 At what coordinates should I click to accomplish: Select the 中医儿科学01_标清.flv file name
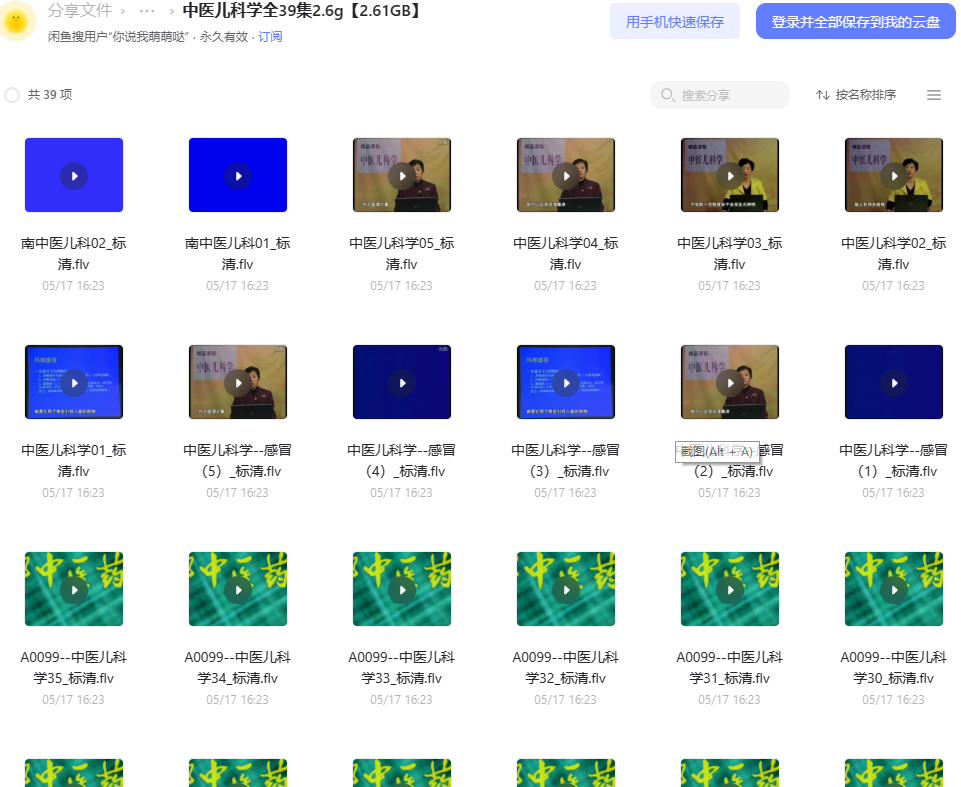click(74, 460)
